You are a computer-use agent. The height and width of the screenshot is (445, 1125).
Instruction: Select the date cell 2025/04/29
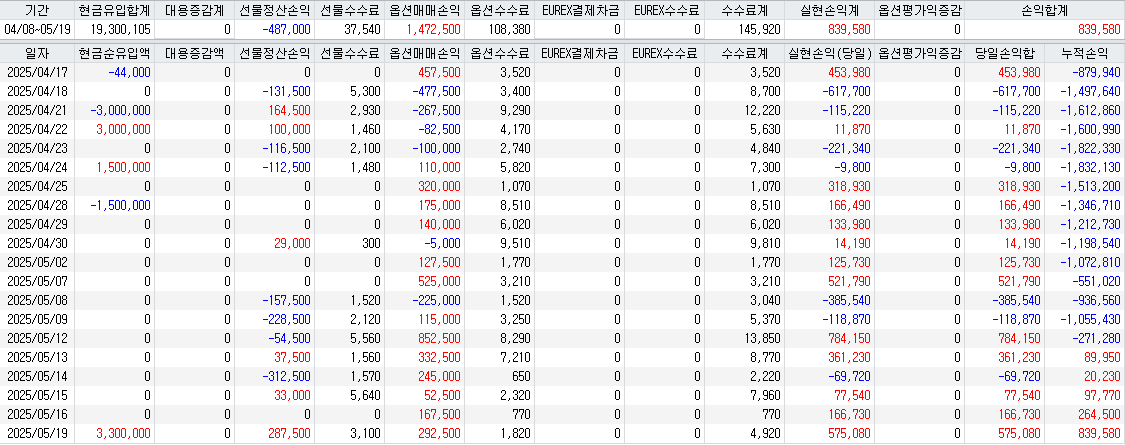(37, 224)
